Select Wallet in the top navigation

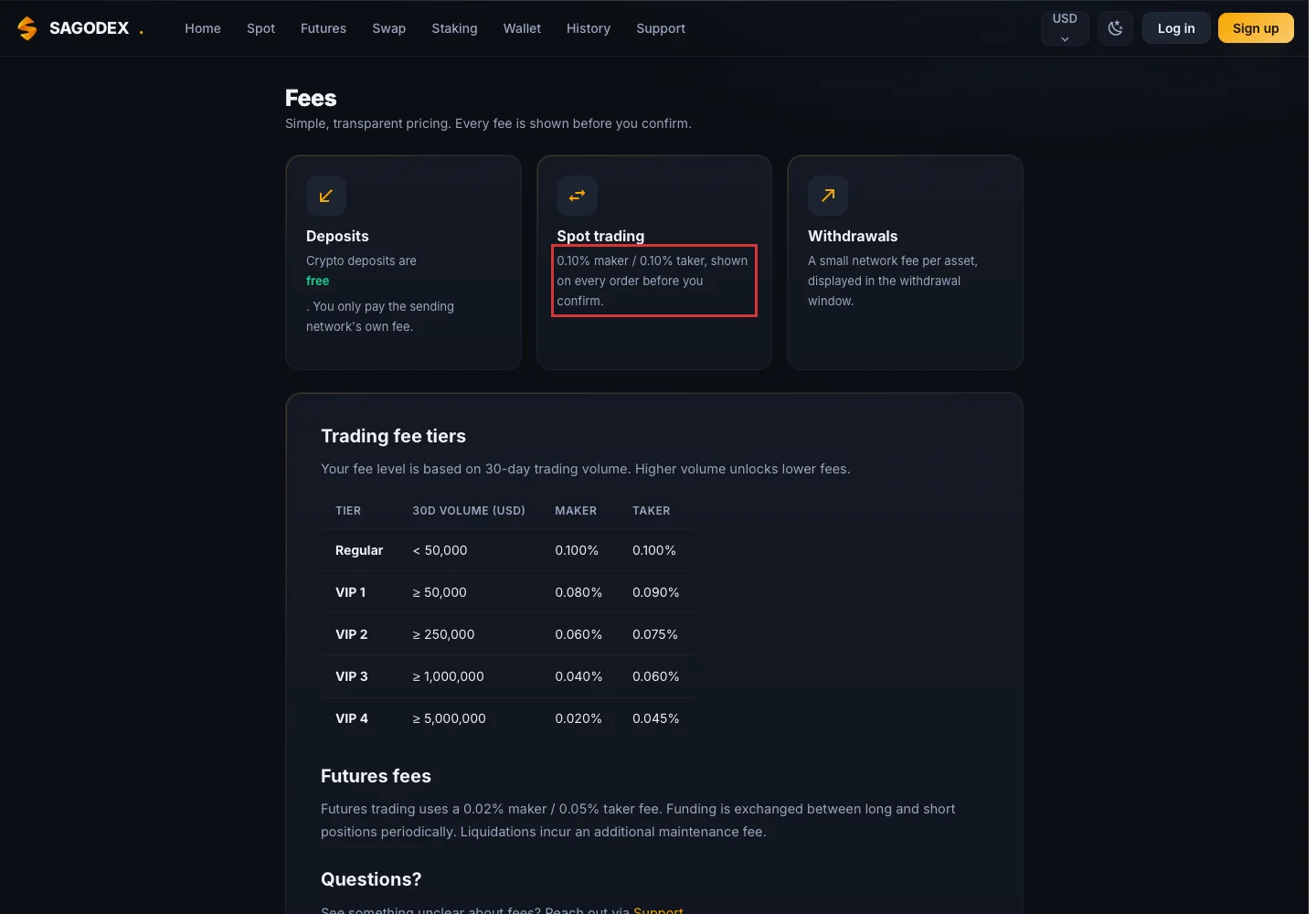click(522, 28)
